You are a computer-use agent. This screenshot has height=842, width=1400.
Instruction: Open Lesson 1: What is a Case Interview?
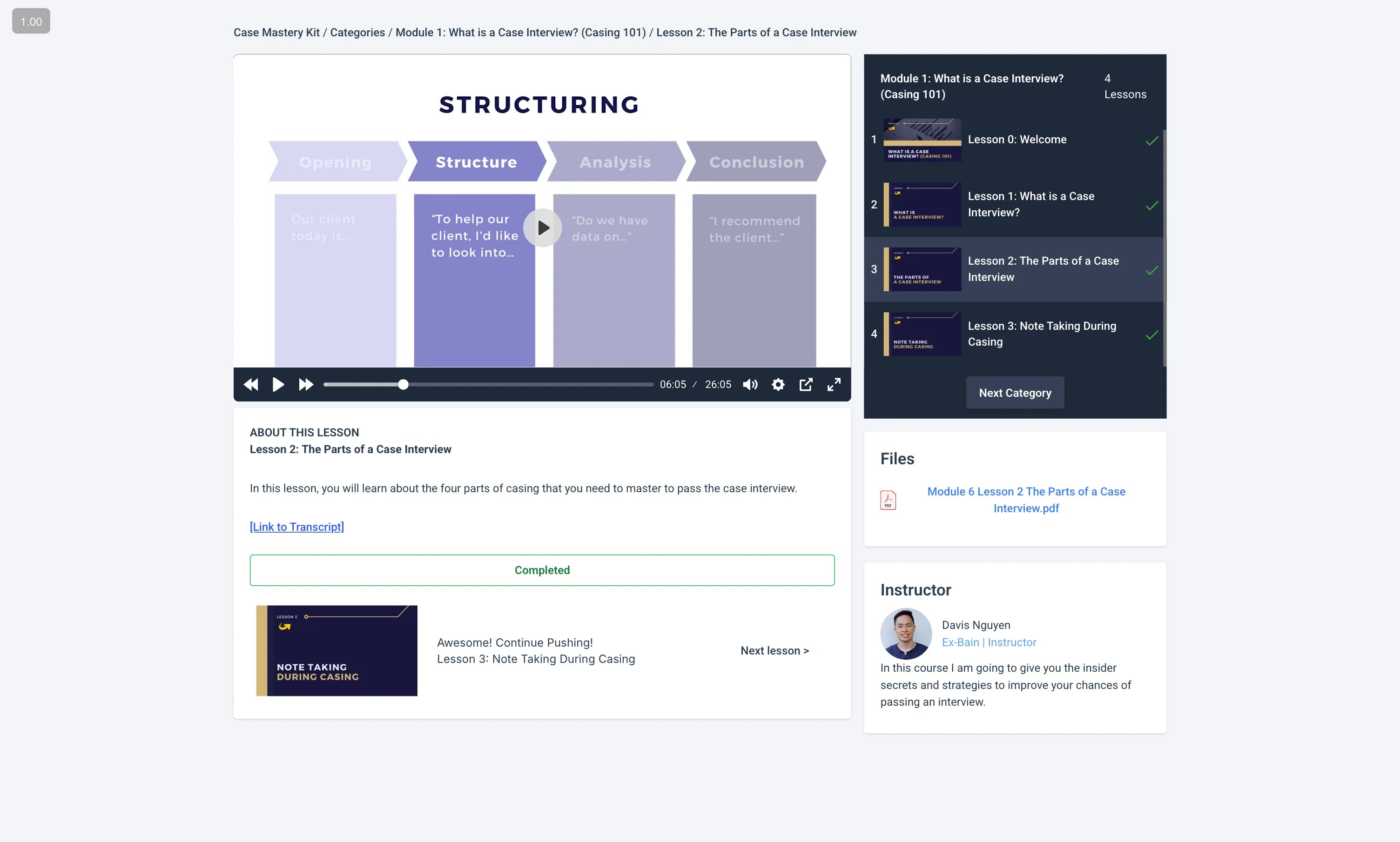click(1030, 204)
